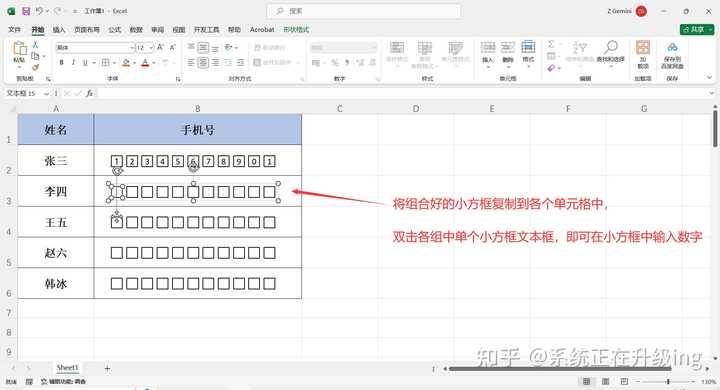Toggle Bold formatting

[62, 62]
